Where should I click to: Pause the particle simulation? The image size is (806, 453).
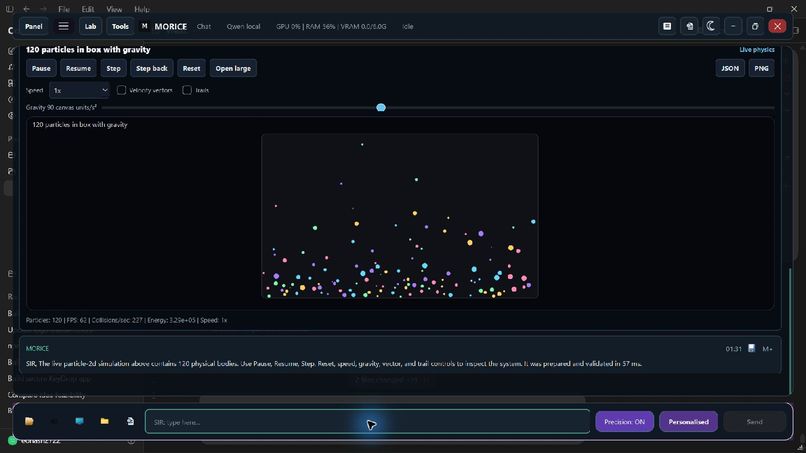41,68
